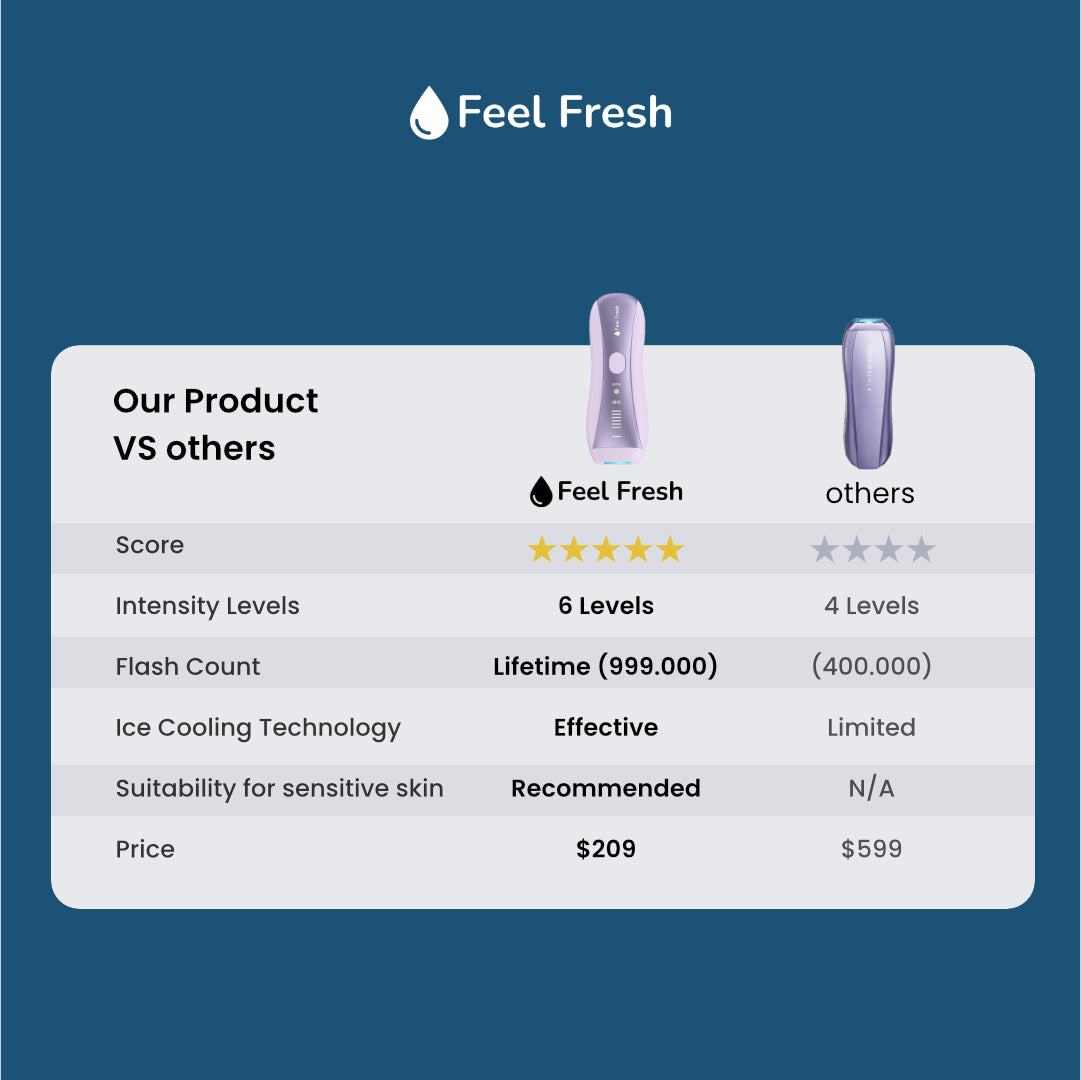Click the gold five-star score rating

pos(606,549)
